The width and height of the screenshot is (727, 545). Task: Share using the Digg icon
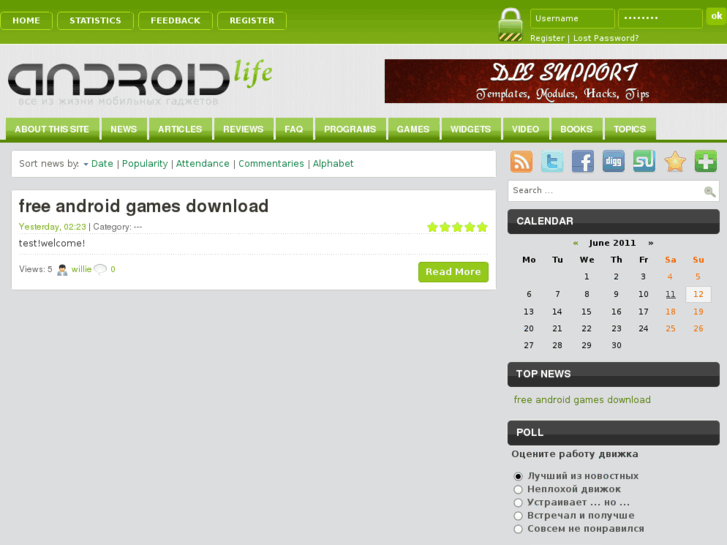613,161
